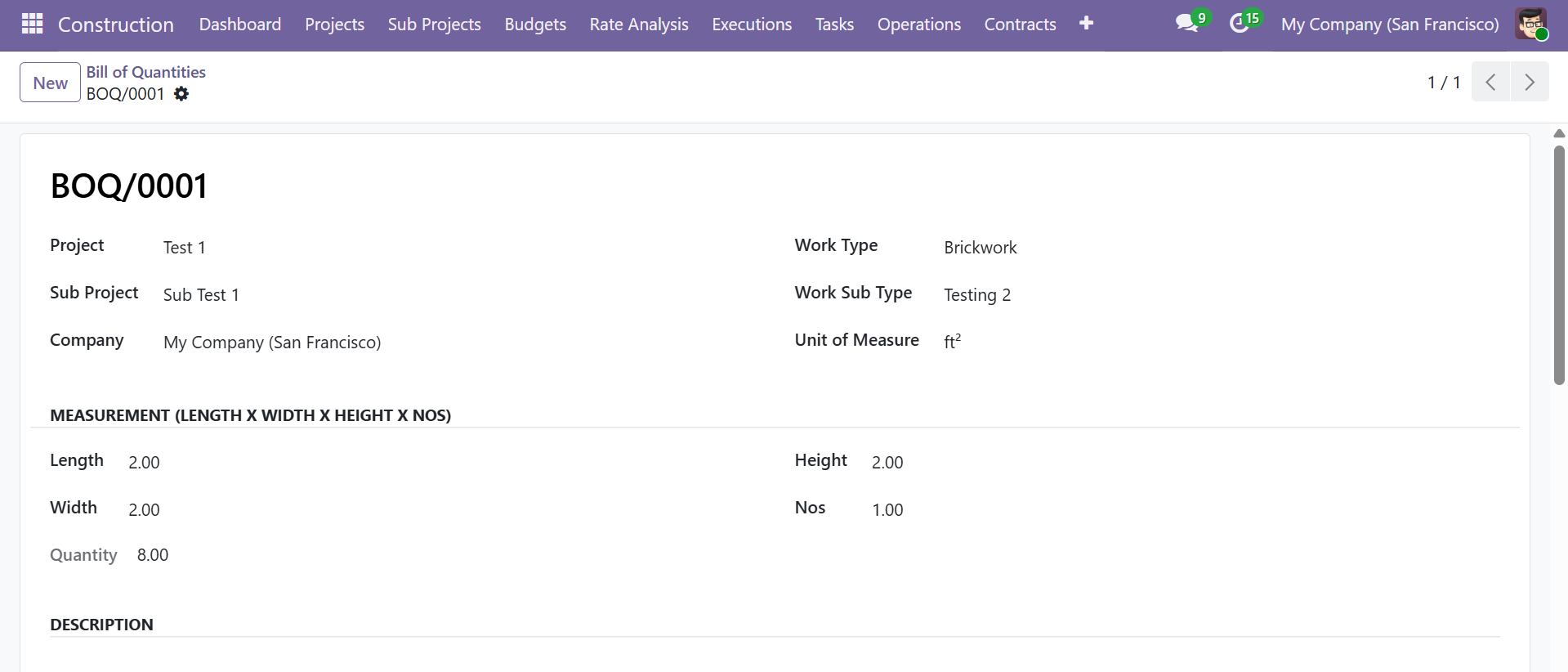Open the activities clock icon
Image resolution: width=1568 pixels, height=672 pixels.
1240,24
